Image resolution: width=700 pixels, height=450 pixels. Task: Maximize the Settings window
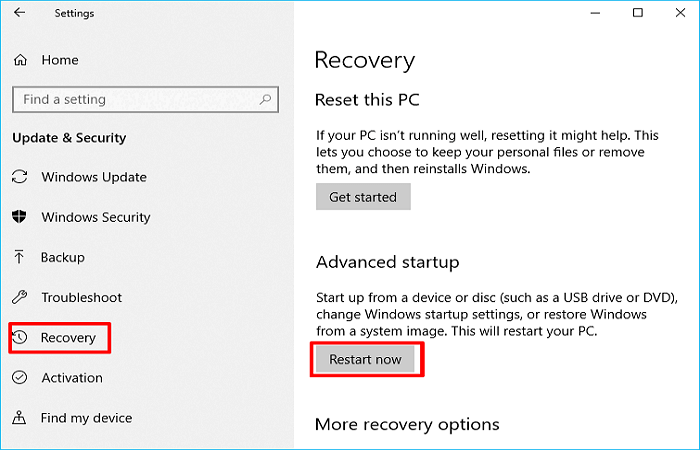click(x=638, y=13)
